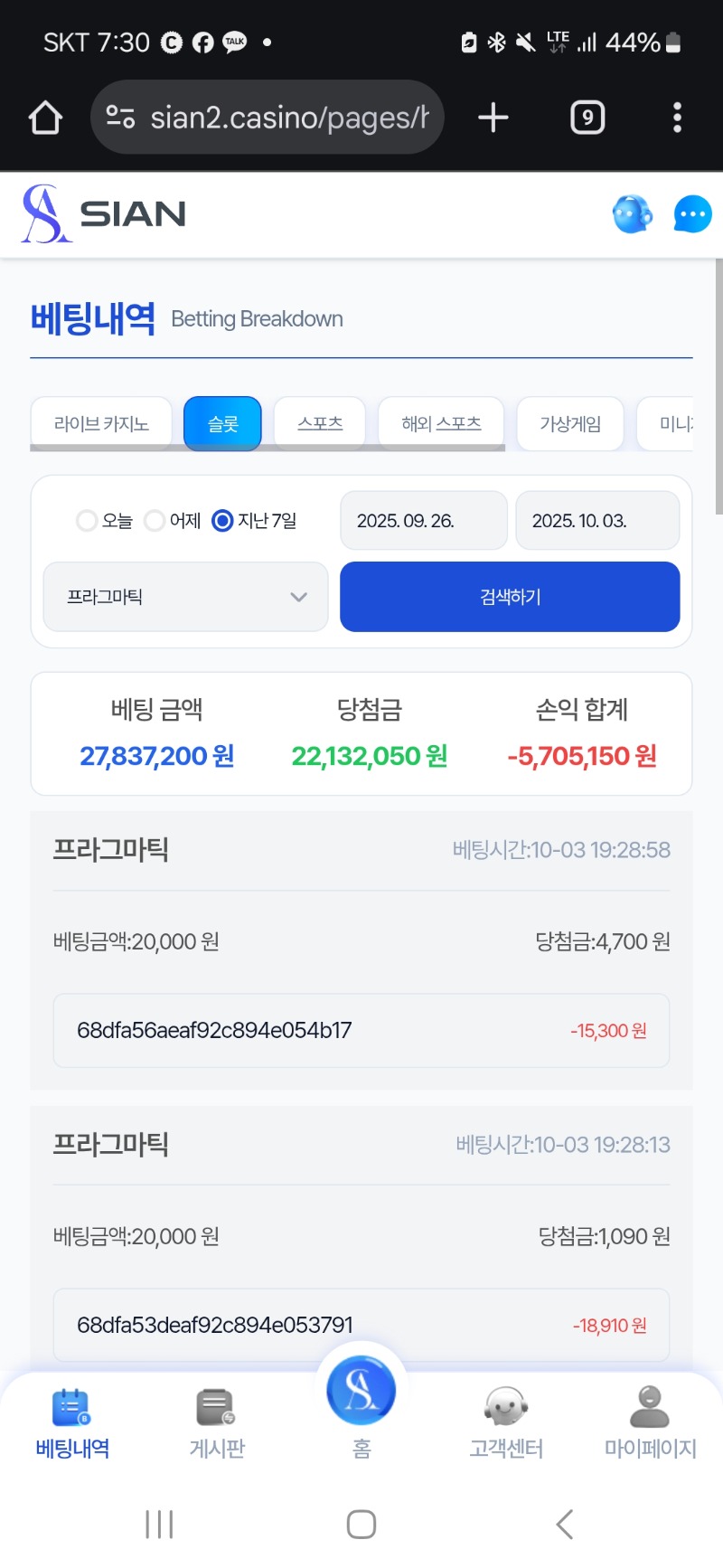This screenshot has height=1568, width=723.
Task: Tap the 해외 스포츠 category button
Action: [441, 423]
